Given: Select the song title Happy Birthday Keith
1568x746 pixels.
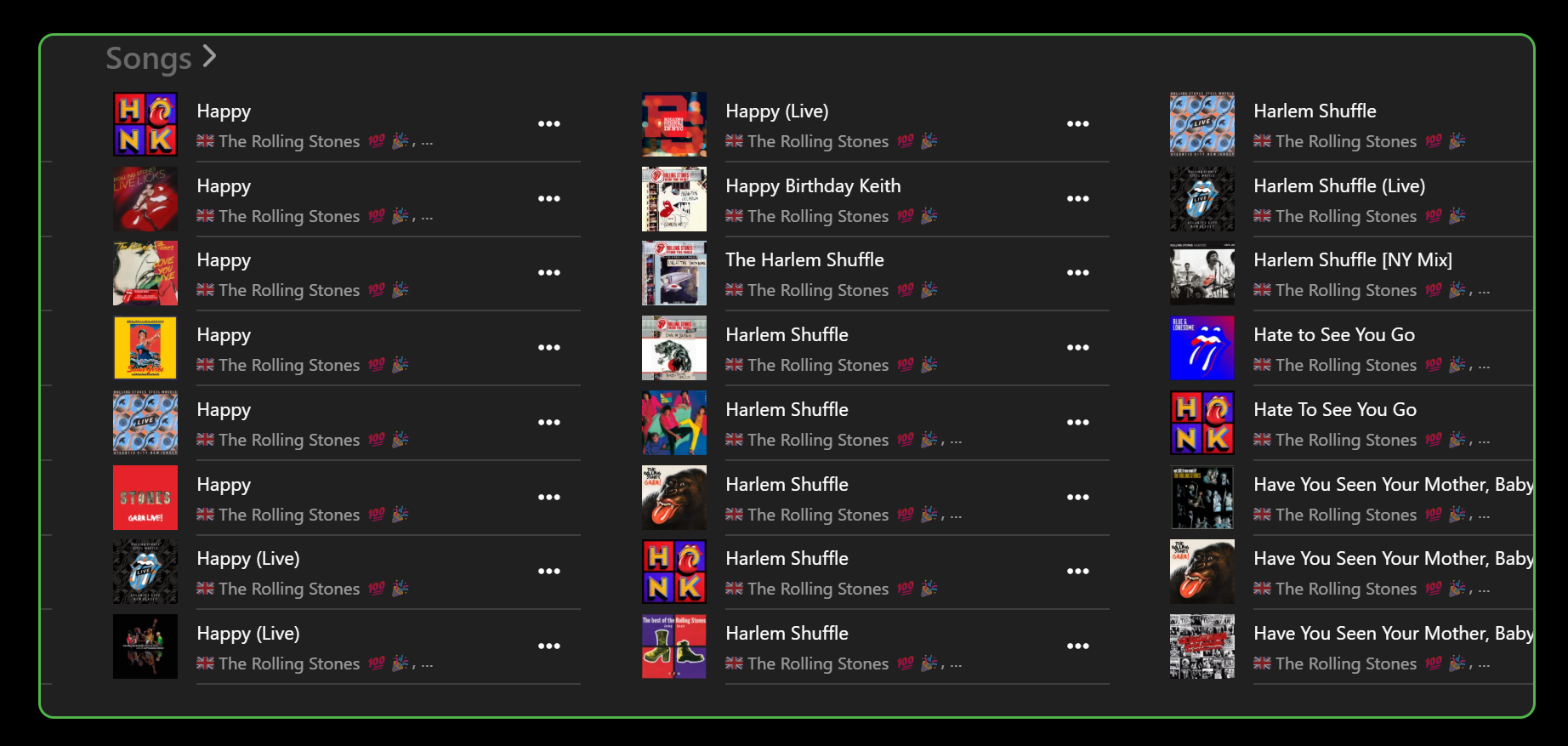Looking at the screenshot, I should click(x=813, y=186).
